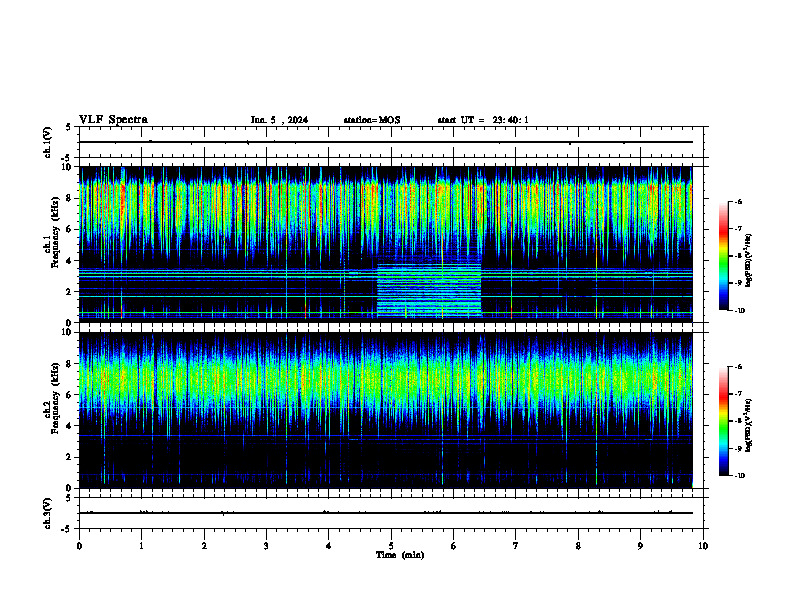Click ch.2 Frequency (kHz) axis label
Screen dimensions: 792x612
51,397
